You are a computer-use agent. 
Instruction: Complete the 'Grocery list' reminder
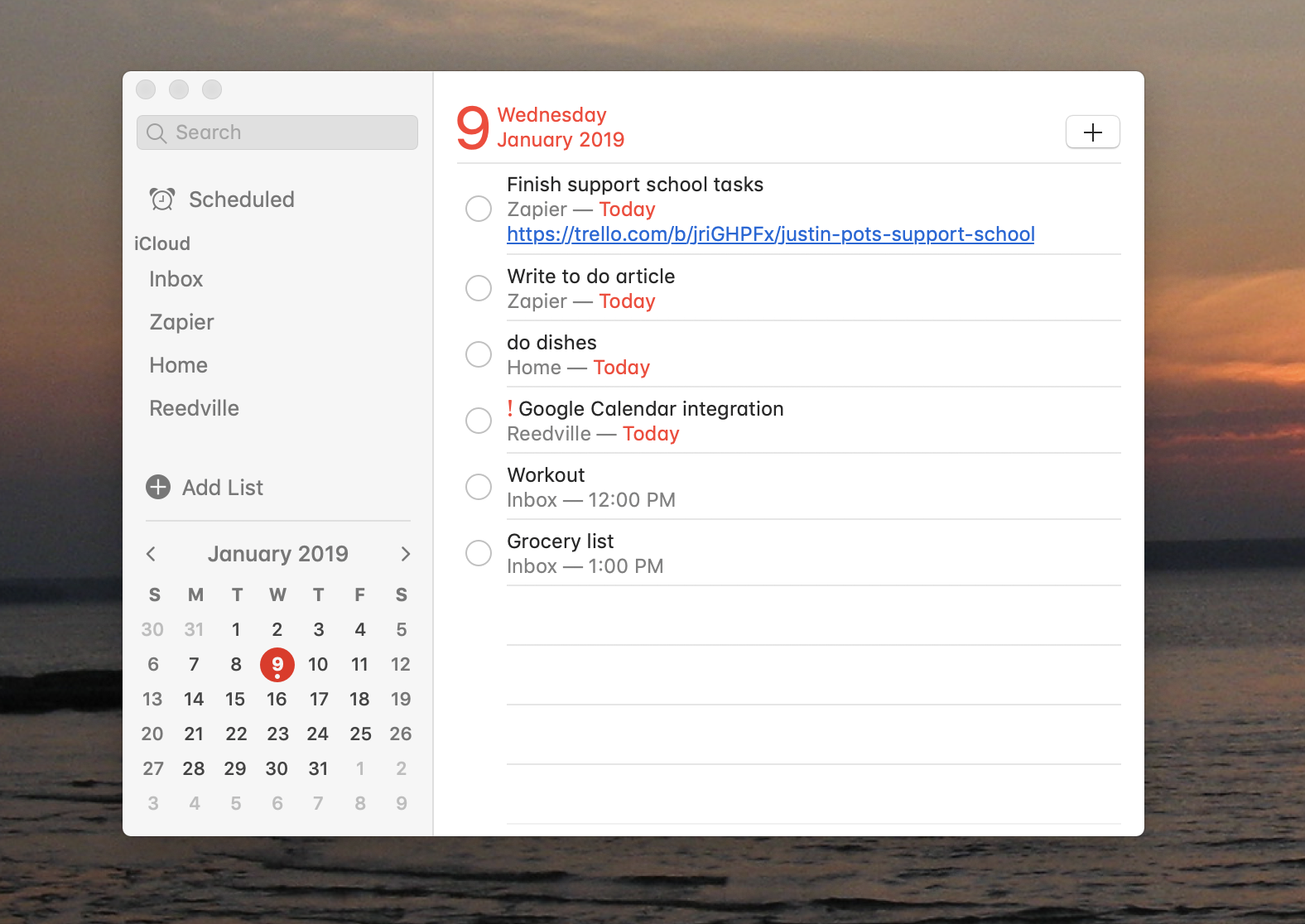(479, 553)
